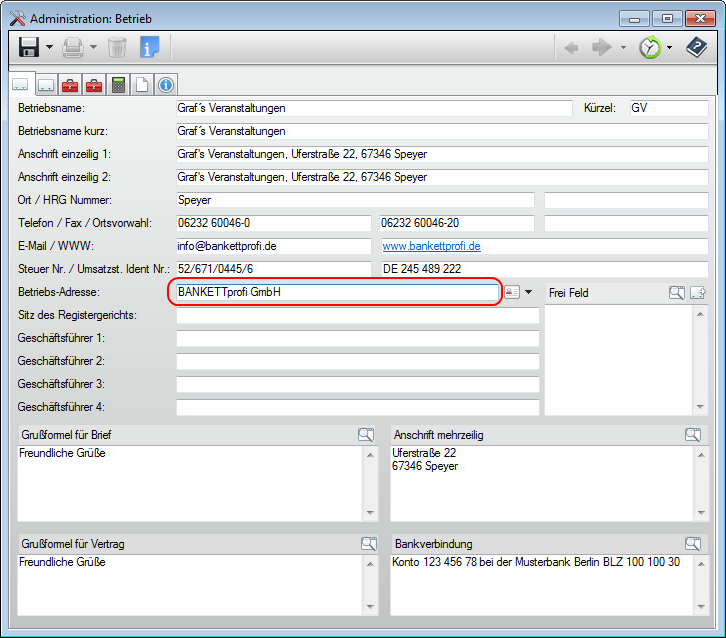Screen dimensions: 726x638
Task: Click the clock history icon
Action: [x=650, y=47]
